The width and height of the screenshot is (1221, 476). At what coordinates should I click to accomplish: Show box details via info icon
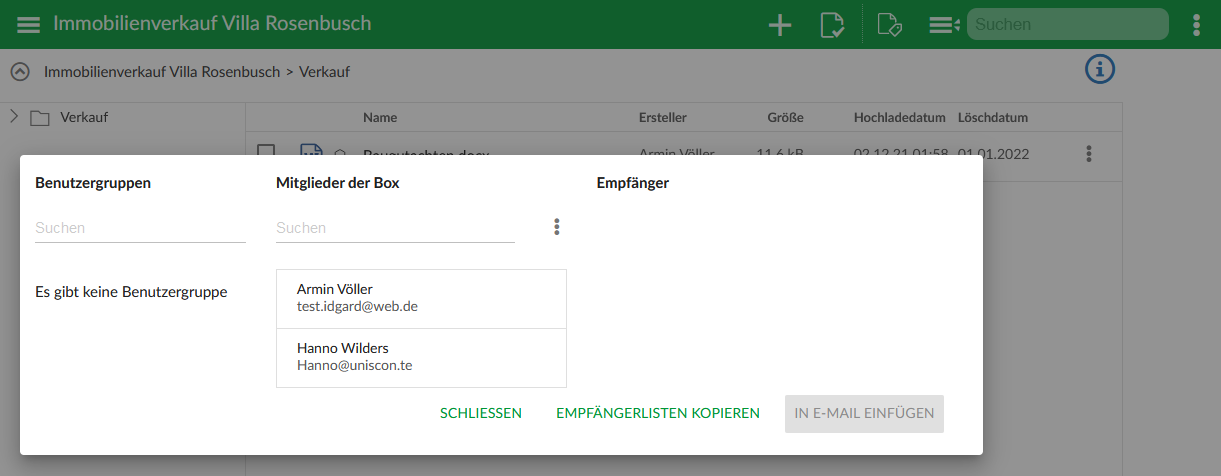(1100, 69)
